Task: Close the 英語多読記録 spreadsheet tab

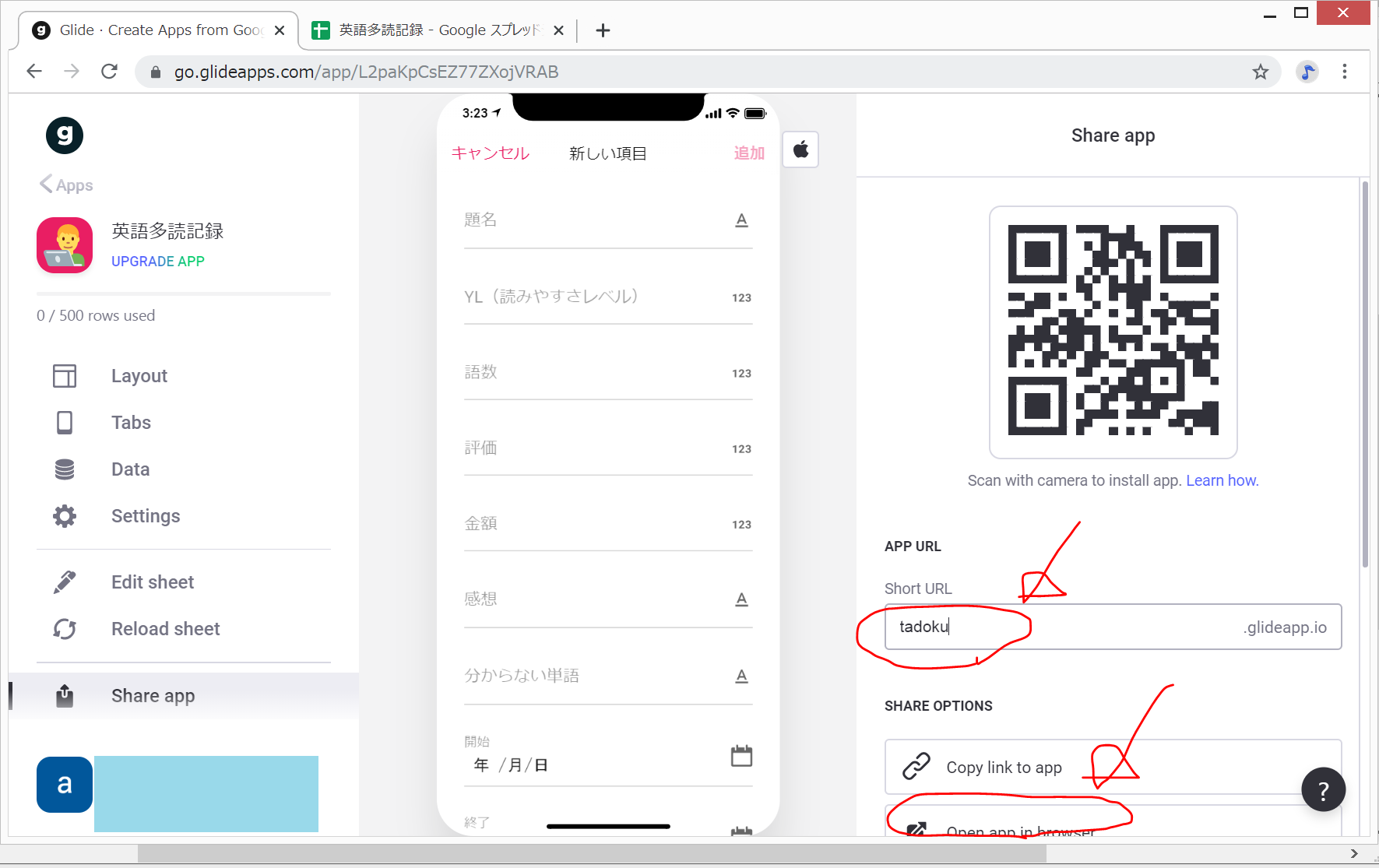Action: 558,30
